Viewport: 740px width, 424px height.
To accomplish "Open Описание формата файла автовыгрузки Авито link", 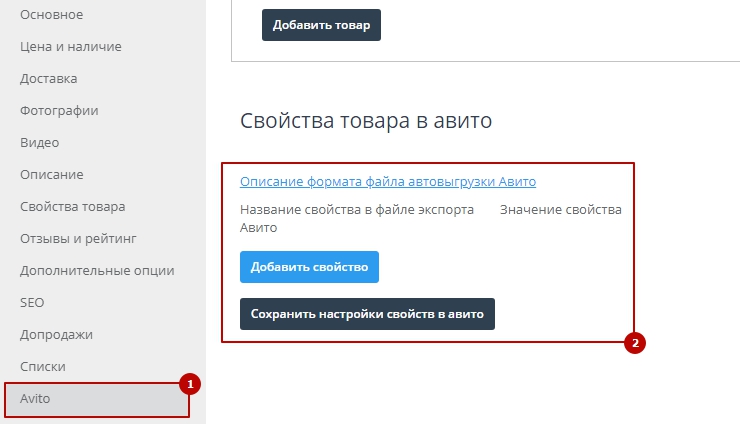I will [x=388, y=182].
